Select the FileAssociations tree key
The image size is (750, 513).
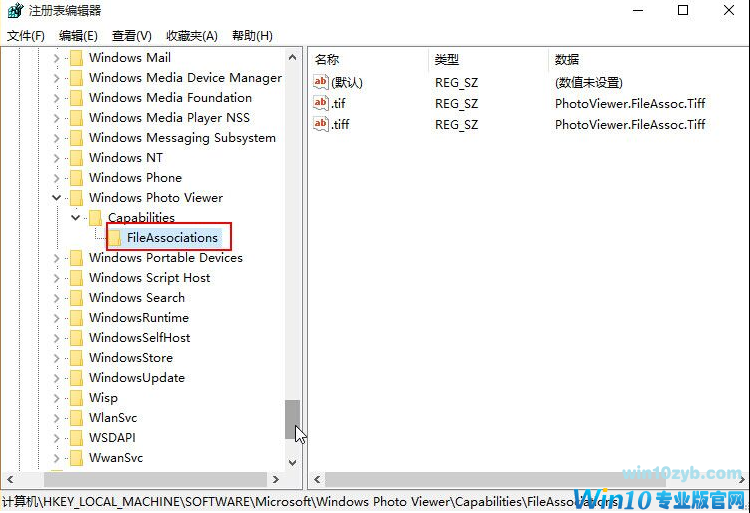pos(172,238)
